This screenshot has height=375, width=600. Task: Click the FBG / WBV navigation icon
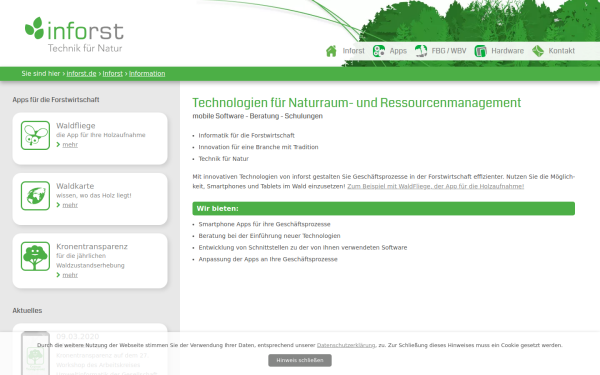pos(421,51)
